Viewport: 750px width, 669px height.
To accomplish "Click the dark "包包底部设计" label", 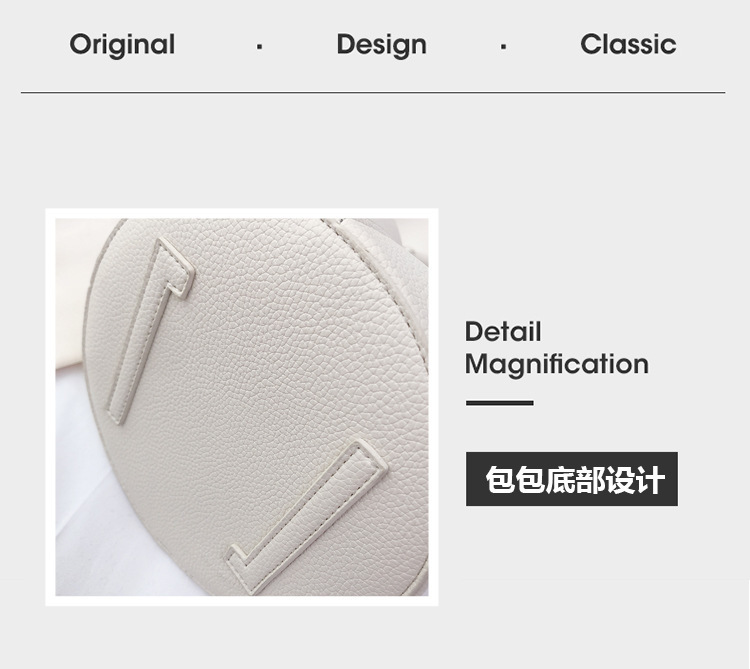I will pos(572,479).
